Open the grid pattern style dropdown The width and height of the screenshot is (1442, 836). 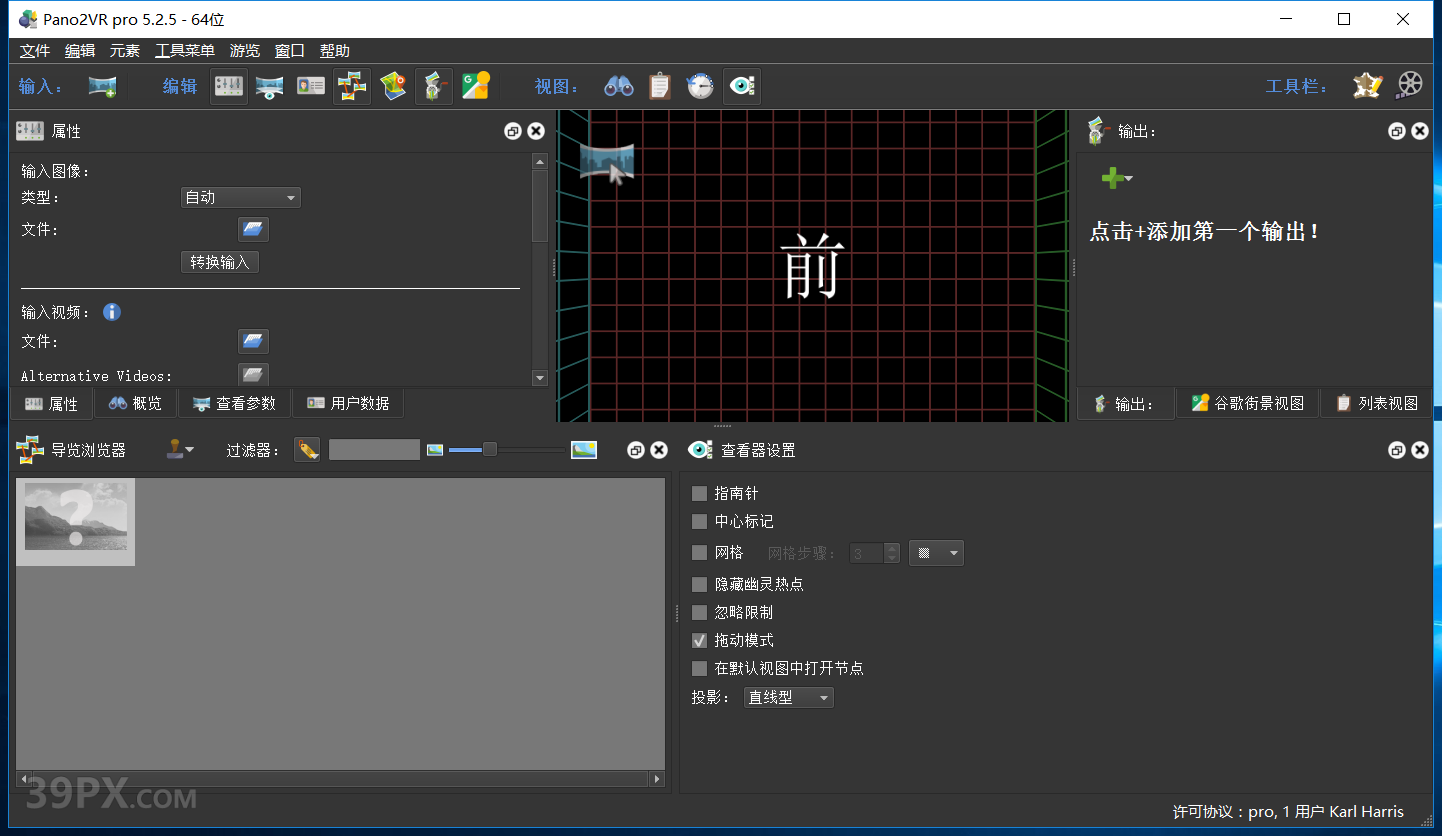coord(936,553)
